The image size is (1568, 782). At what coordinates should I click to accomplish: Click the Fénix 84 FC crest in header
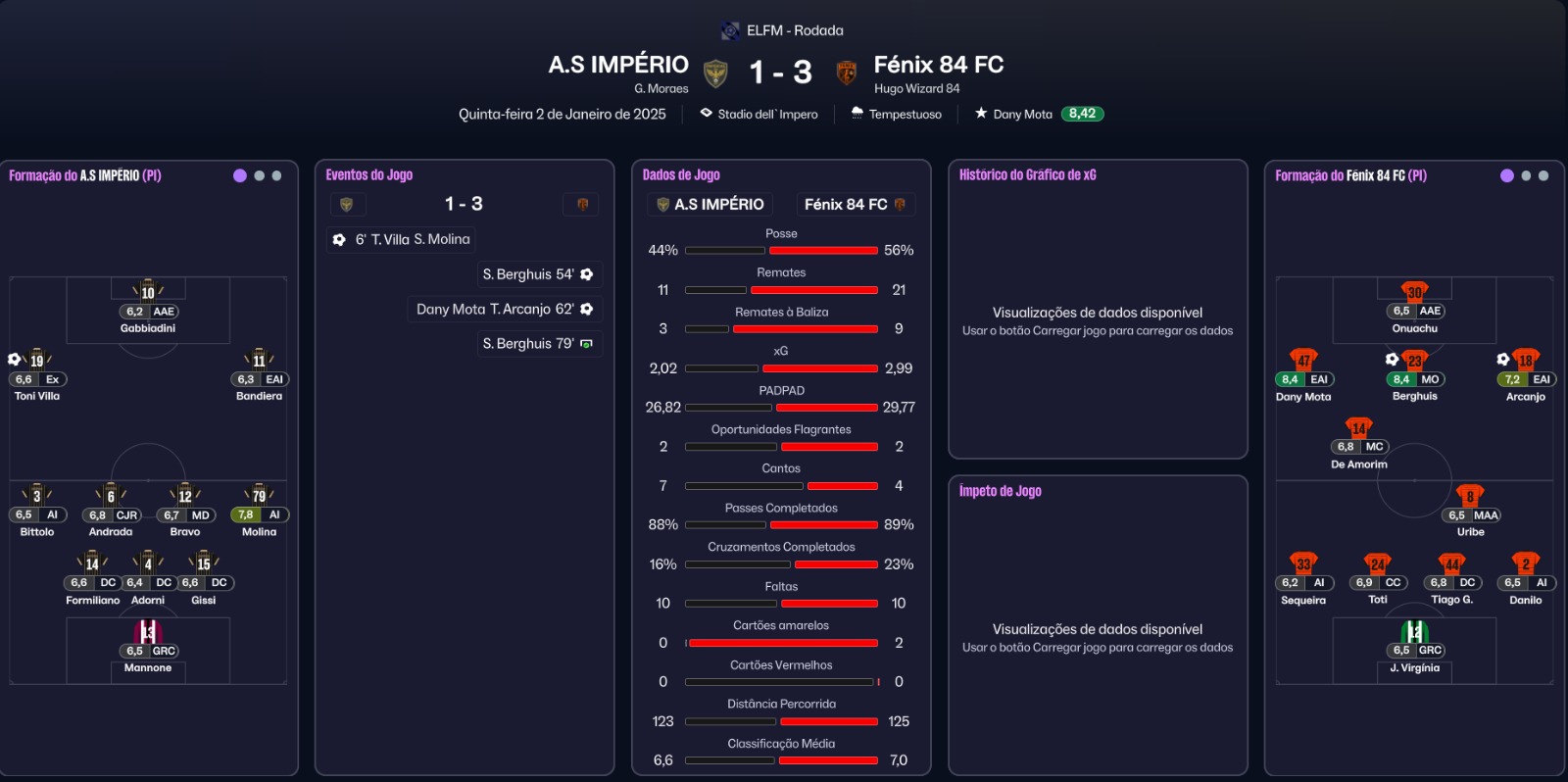coord(846,73)
